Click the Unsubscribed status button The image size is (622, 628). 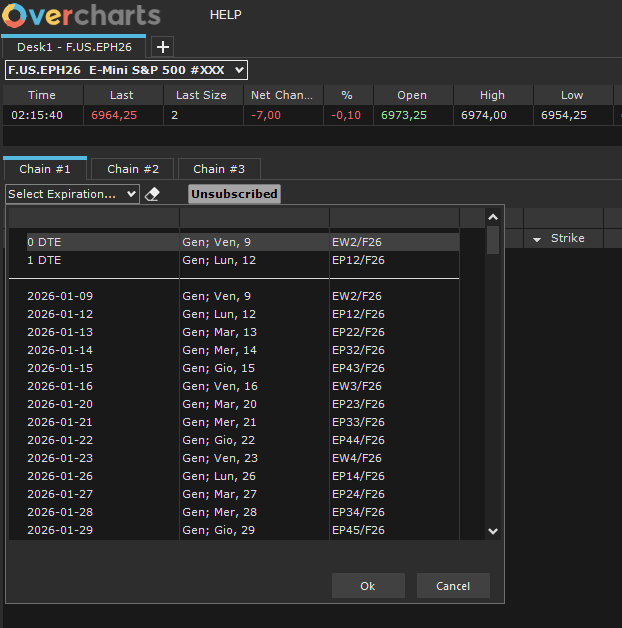234,194
